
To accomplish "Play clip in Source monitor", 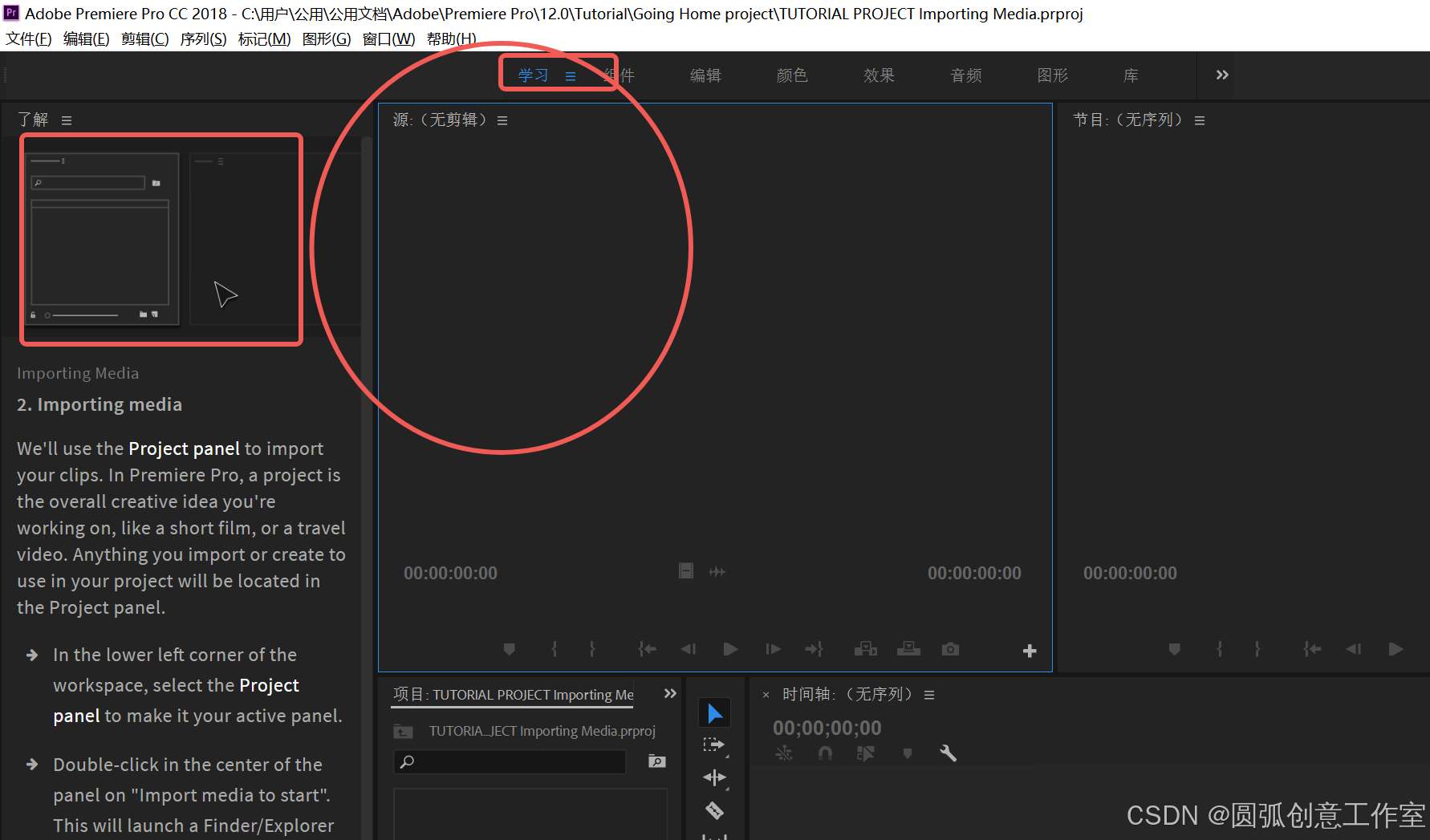I will tap(730, 649).
